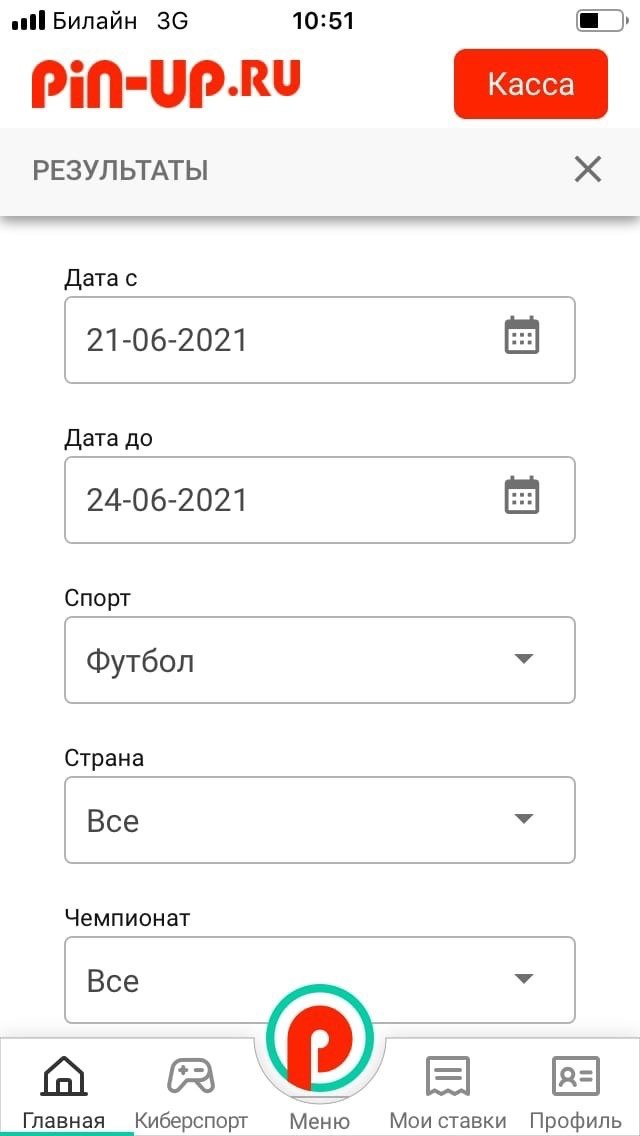Close the Результаты panel
This screenshot has width=640, height=1136.
pos(588,170)
